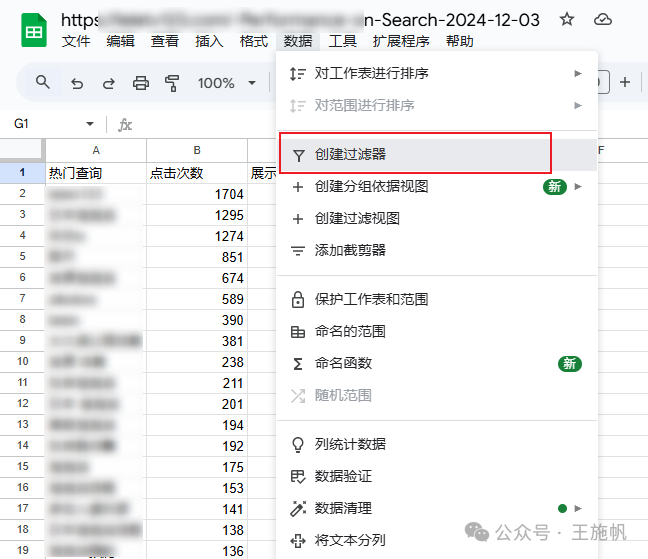Expand the 数据清理 submenu arrow
Image resolution: width=648 pixels, height=559 pixels.
pos(578,508)
